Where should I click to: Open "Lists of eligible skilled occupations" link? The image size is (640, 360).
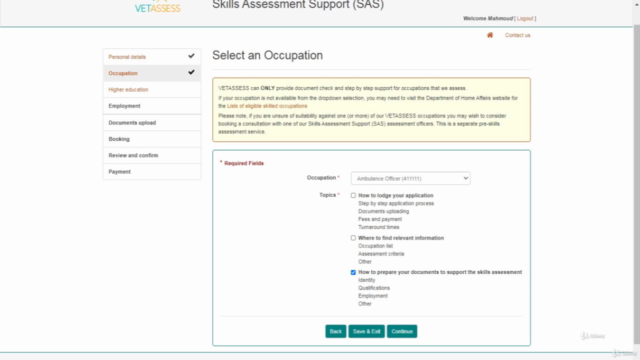[x=267, y=106]
